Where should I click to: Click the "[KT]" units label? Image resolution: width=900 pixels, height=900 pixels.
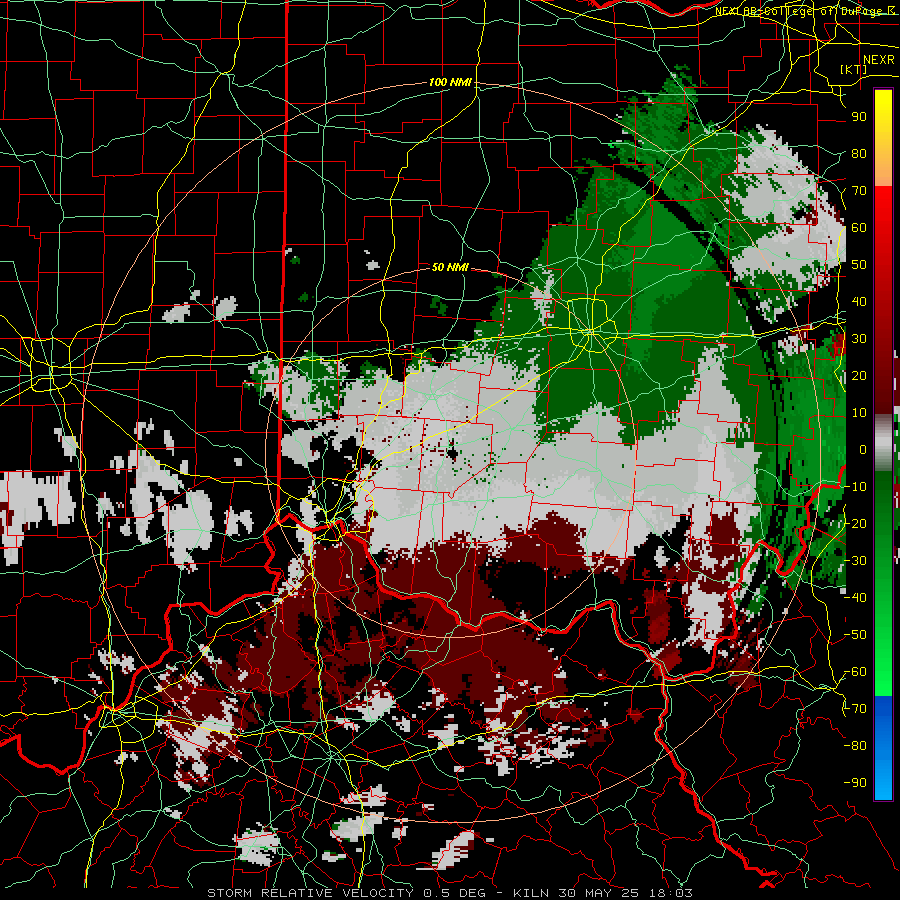click(854, 69)
